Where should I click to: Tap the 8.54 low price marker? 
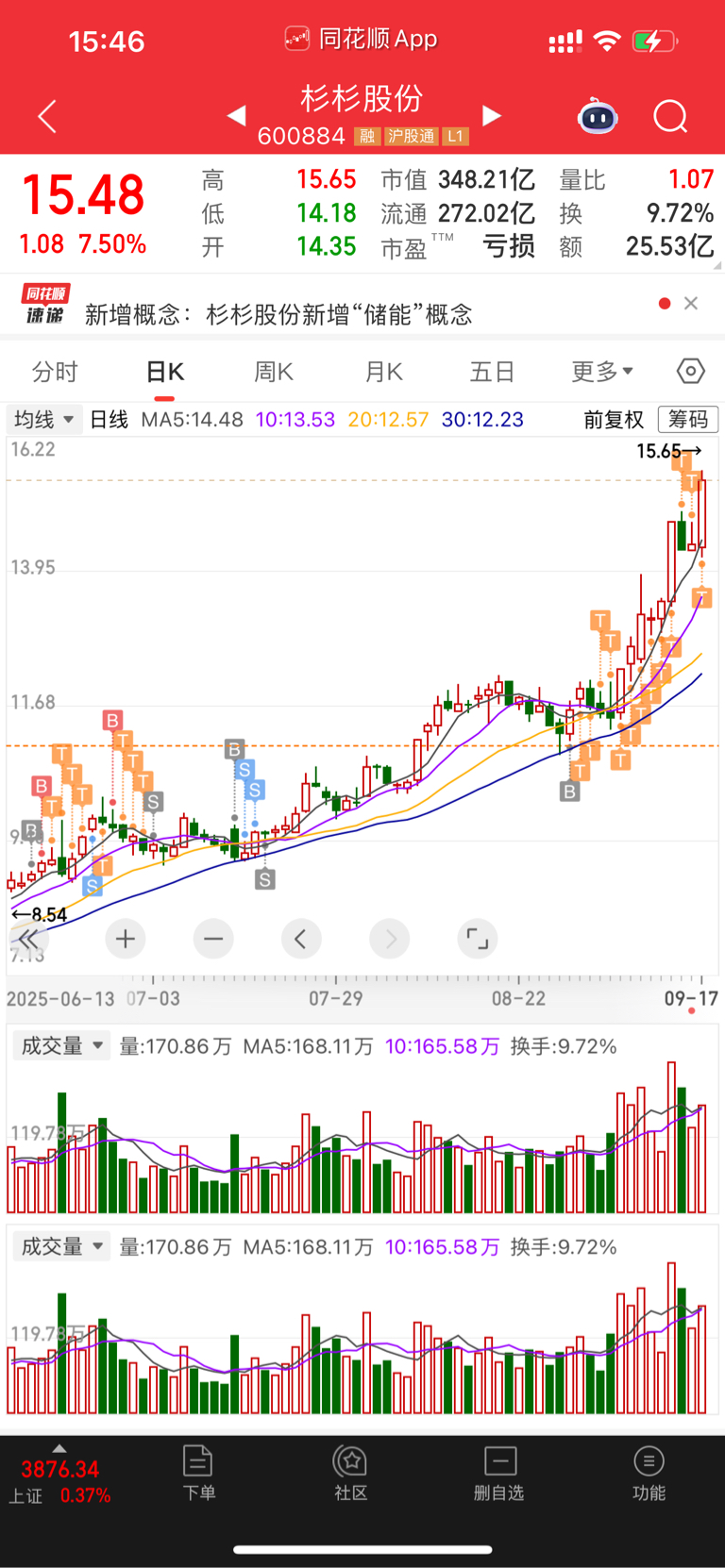click(x=40, y=914)
